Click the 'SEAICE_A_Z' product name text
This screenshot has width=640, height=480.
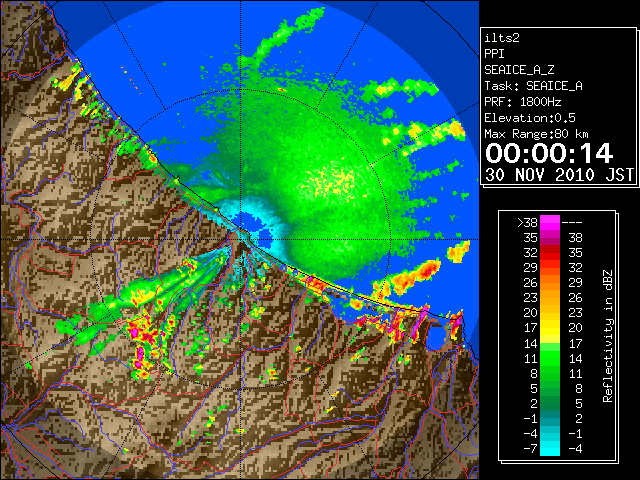tap(519, 70)
